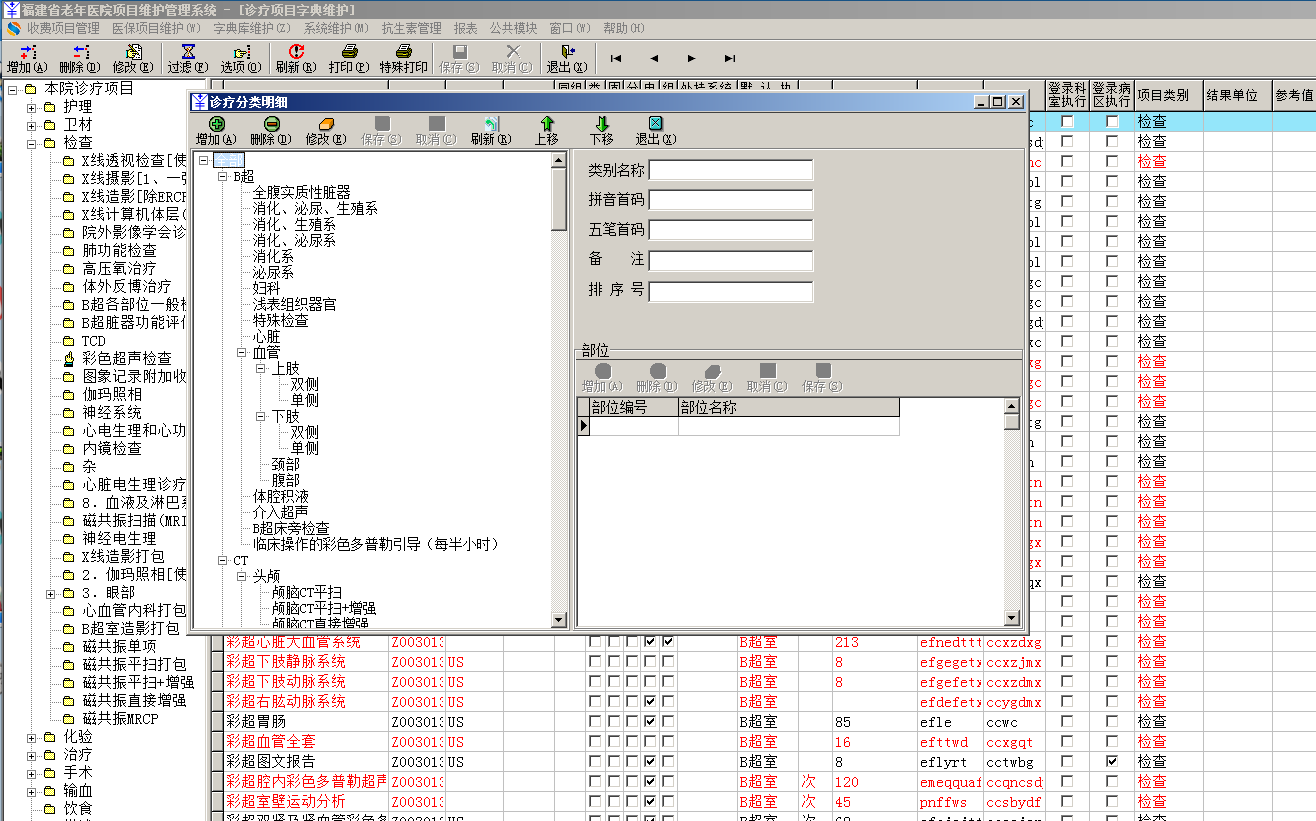1316x821 pixels.
Task: Click the 内镜检查 folder in left tree
Action: (111, 448)
